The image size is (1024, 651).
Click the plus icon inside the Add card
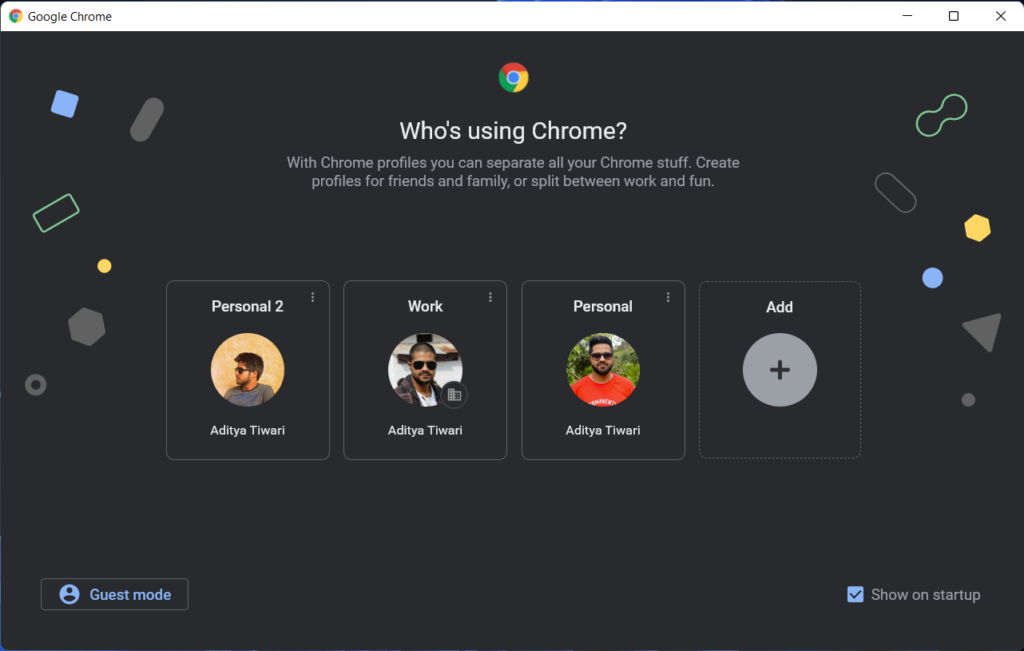pos(779,370)
